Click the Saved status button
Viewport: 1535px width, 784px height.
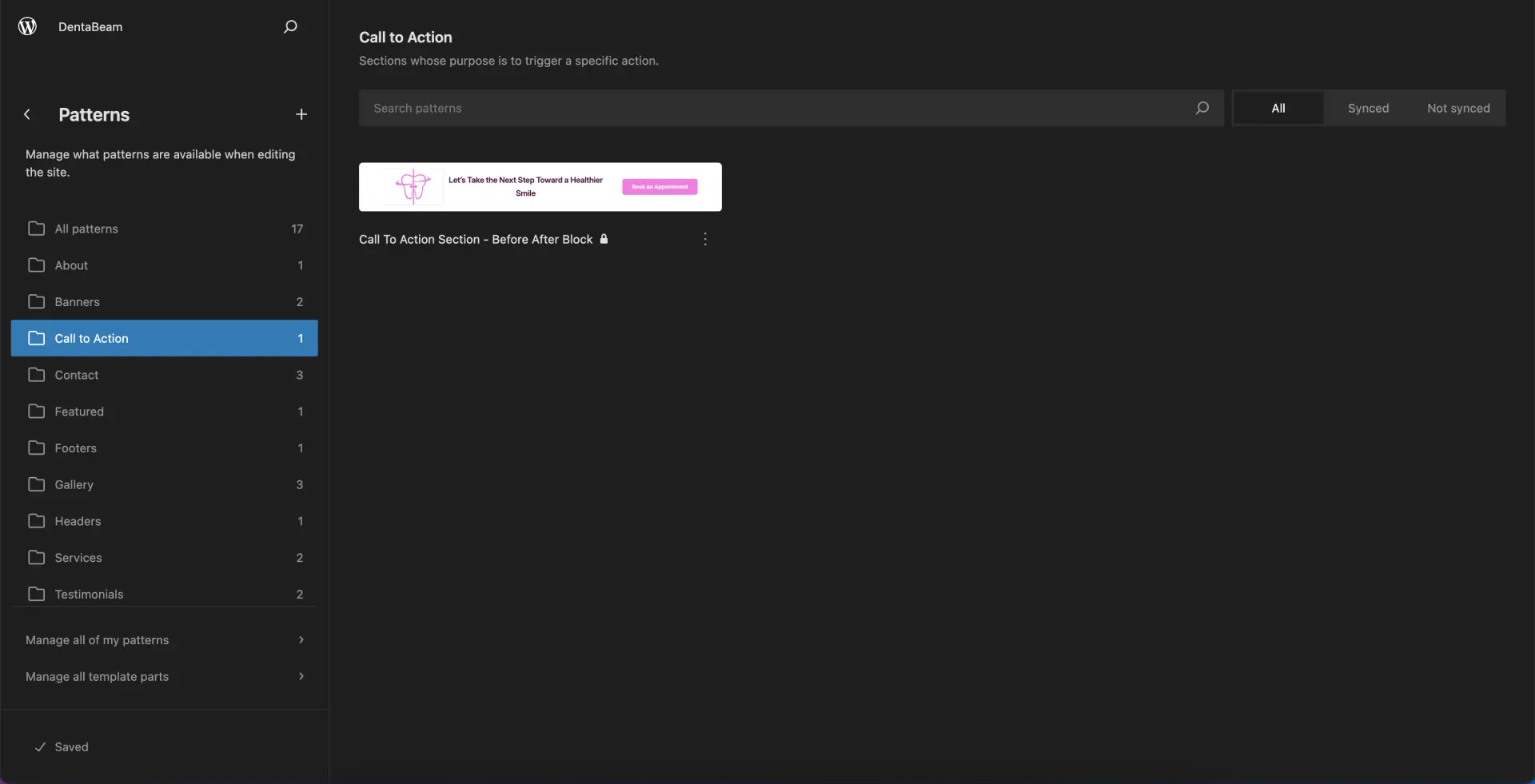pyautogui.click(x=62, y=746)
